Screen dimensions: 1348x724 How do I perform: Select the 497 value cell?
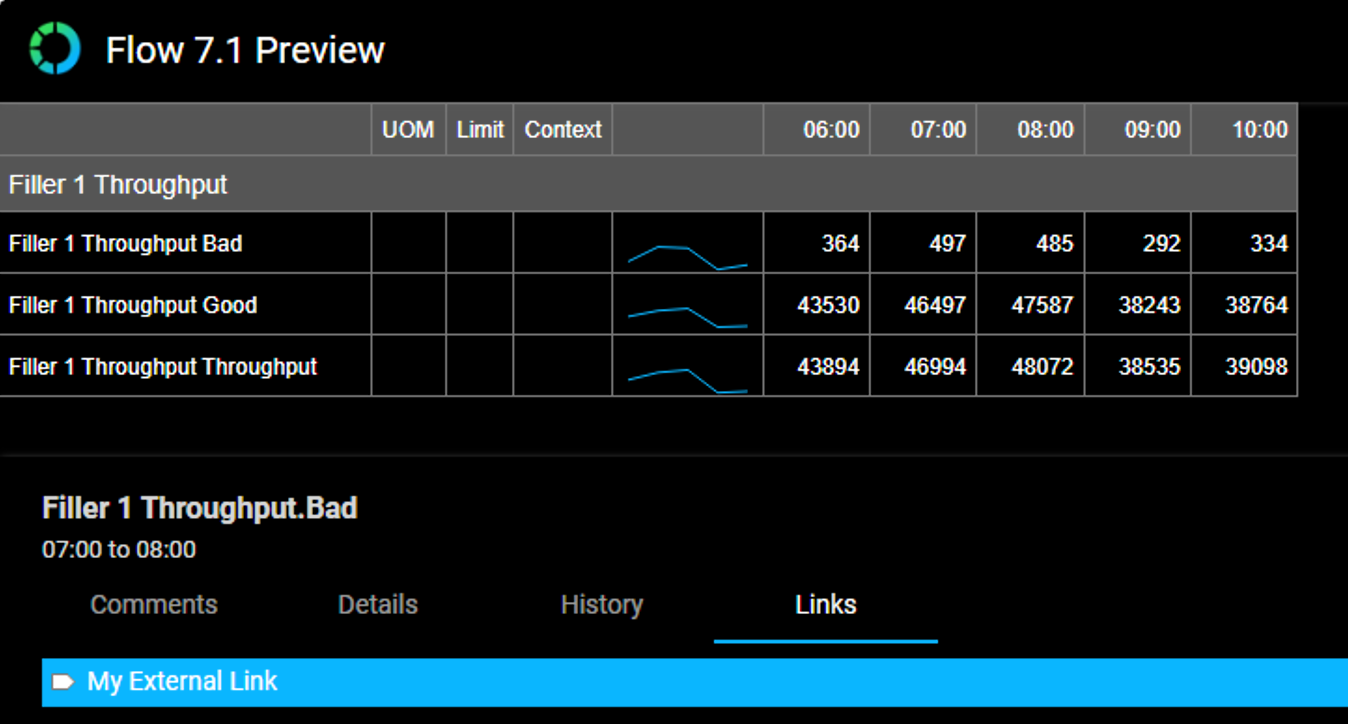click(x=923, y=243)
